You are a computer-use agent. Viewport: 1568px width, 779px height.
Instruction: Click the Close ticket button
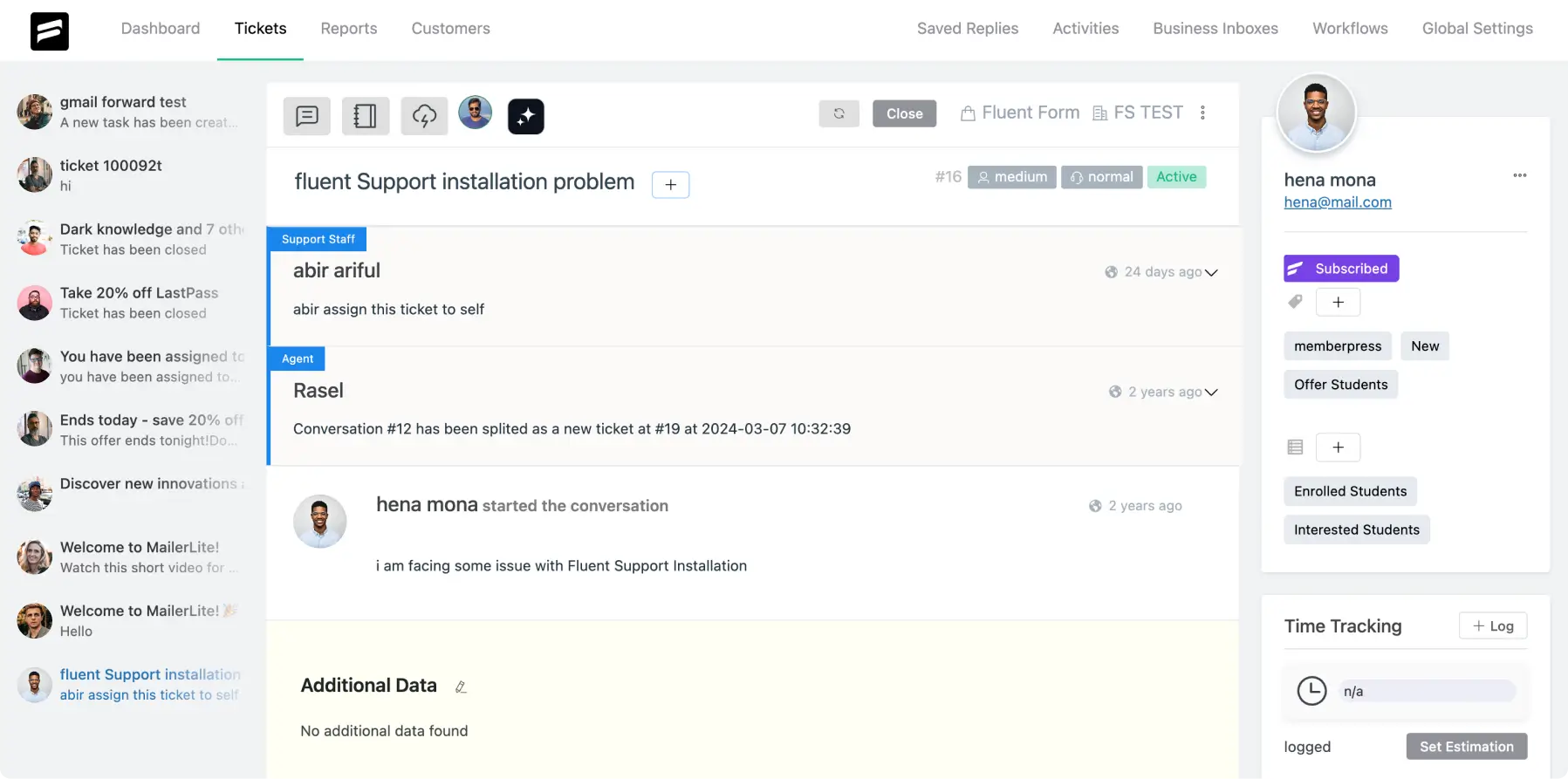click(x=905, y=113)
